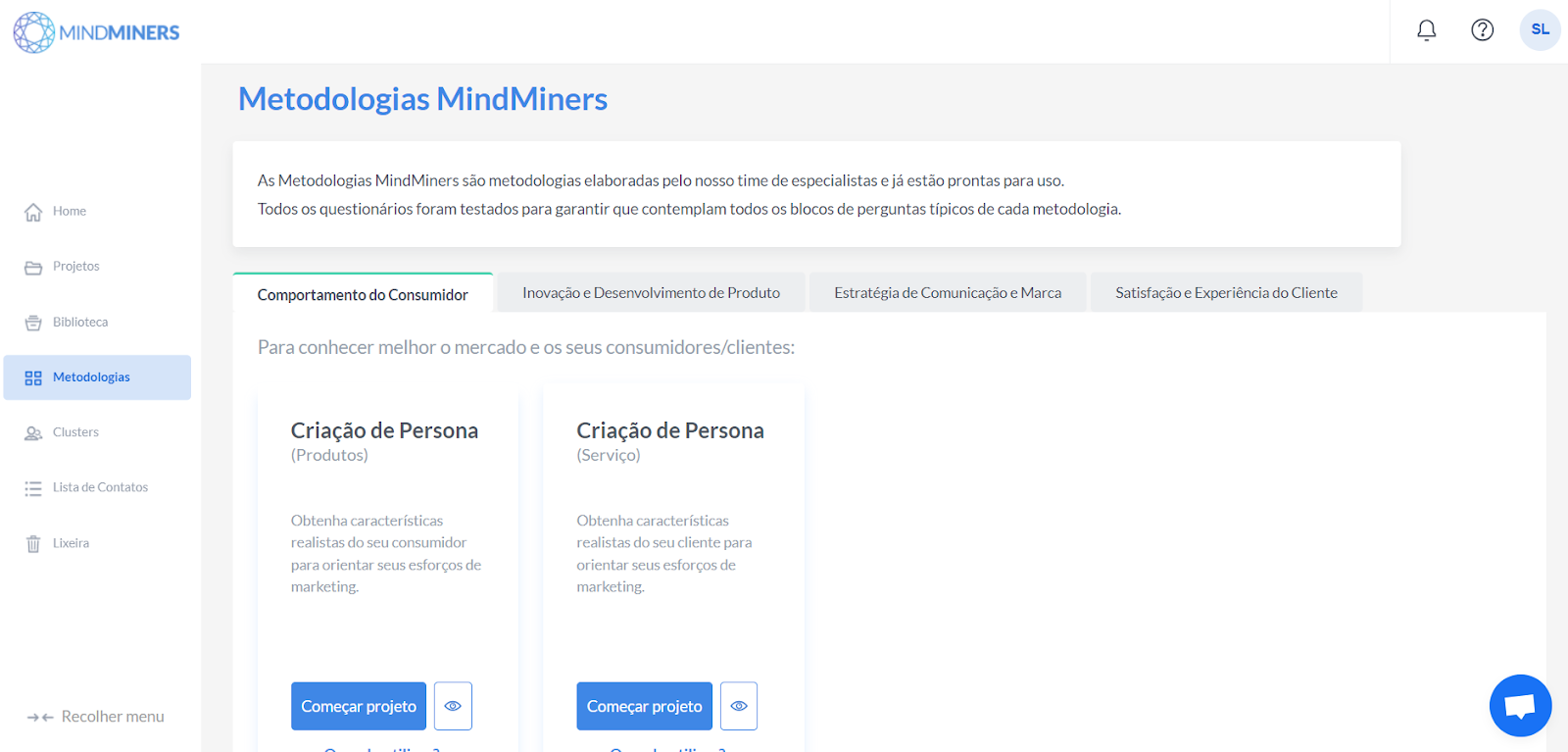
Task: Select Metodologias in the sidebar
Action: point(97,377)
